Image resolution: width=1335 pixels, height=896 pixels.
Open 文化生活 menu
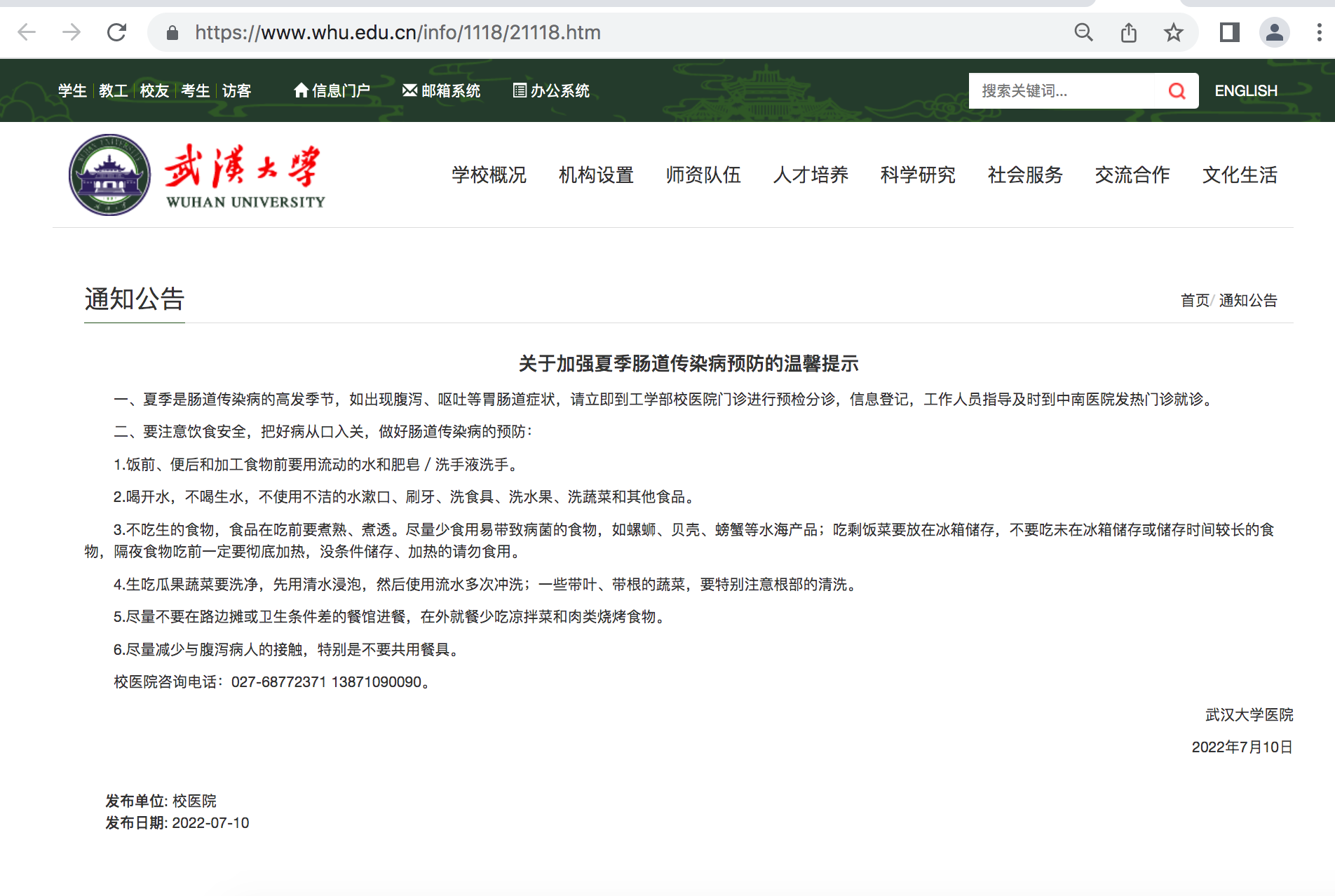pyautogui.click(x=1240, y=175)
